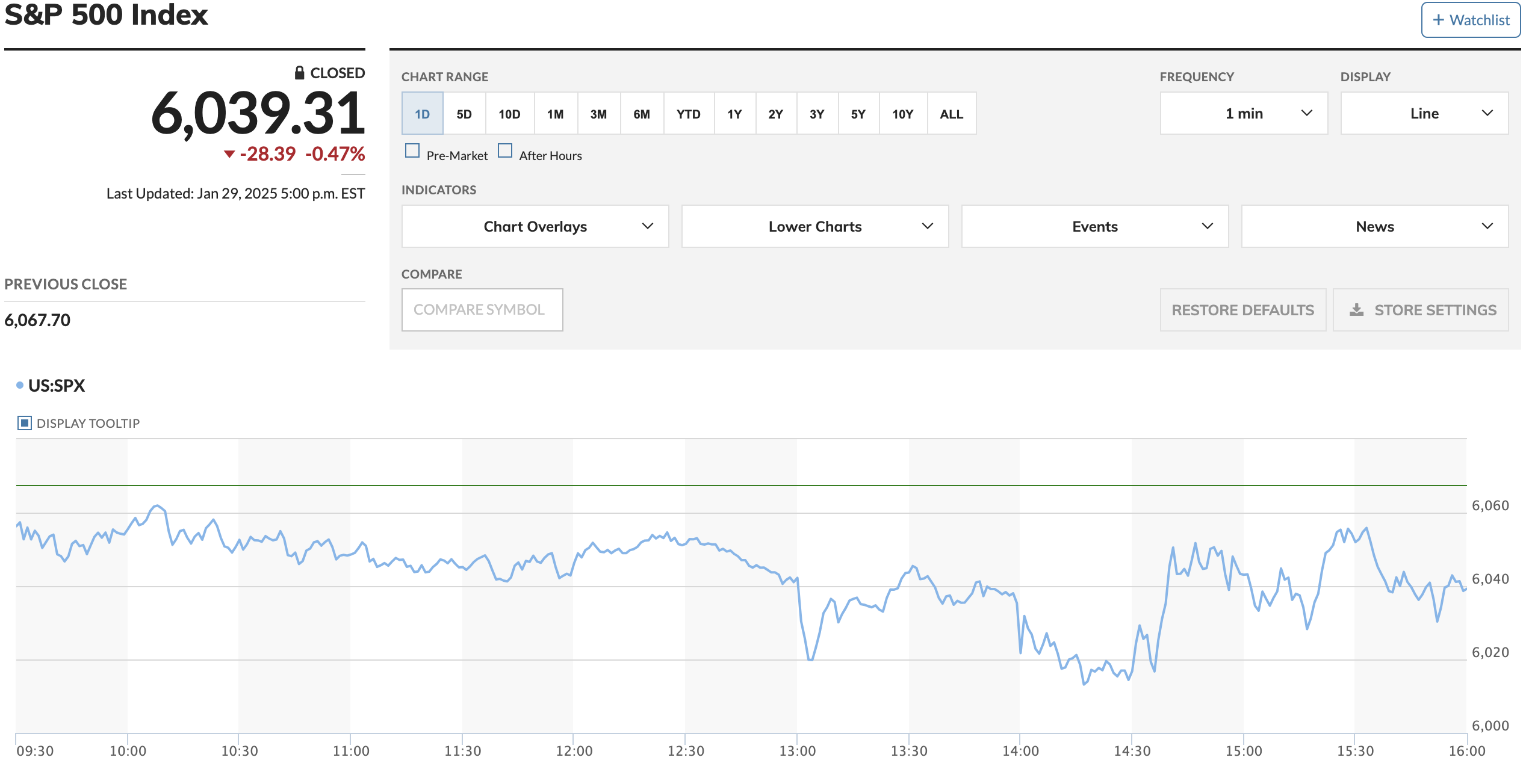Click the lock icon beside CLOSED
Screen dimensions: 1526x784
coord(299,73)
